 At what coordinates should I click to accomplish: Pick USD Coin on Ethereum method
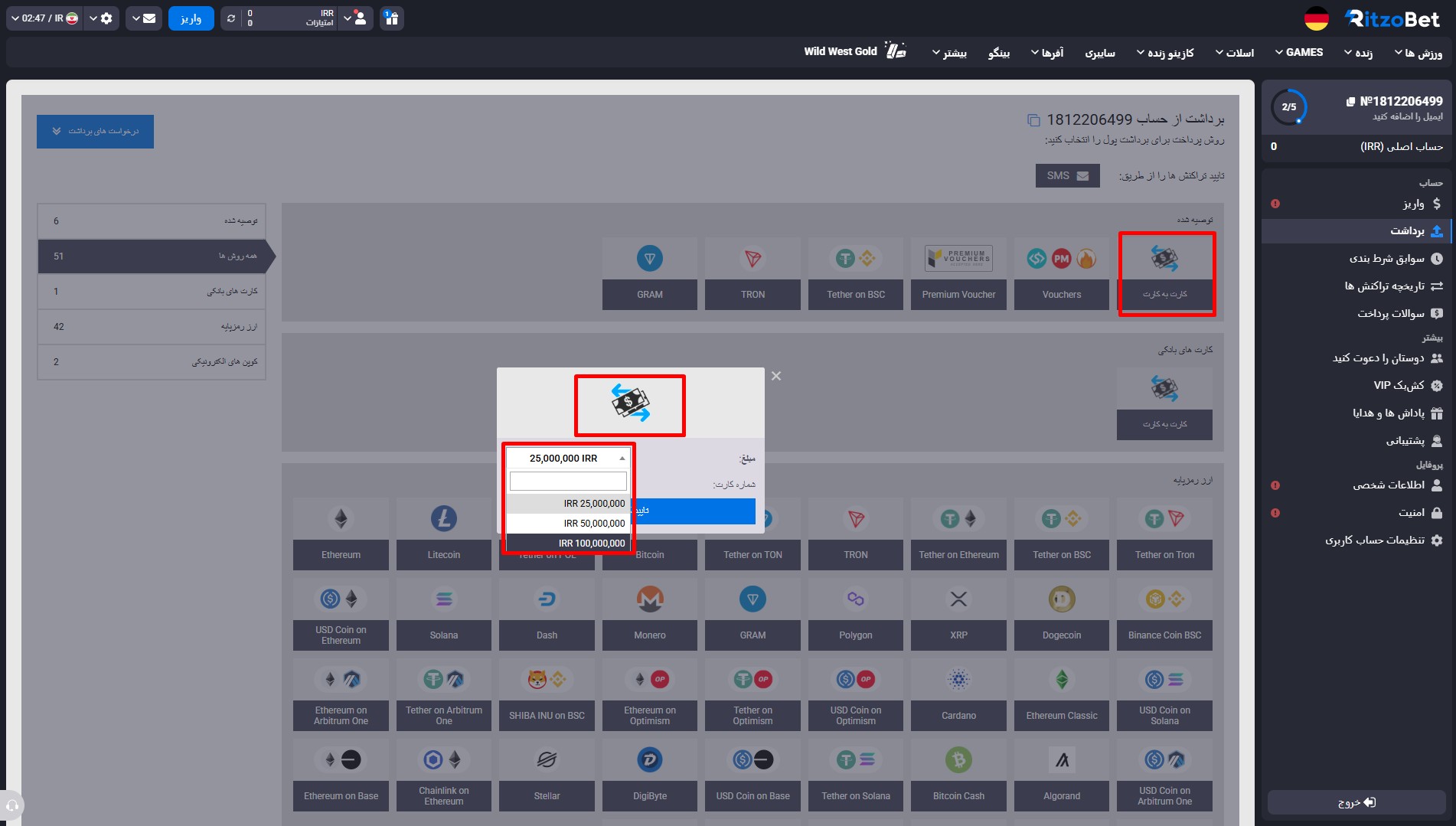(x=341, y=615)
